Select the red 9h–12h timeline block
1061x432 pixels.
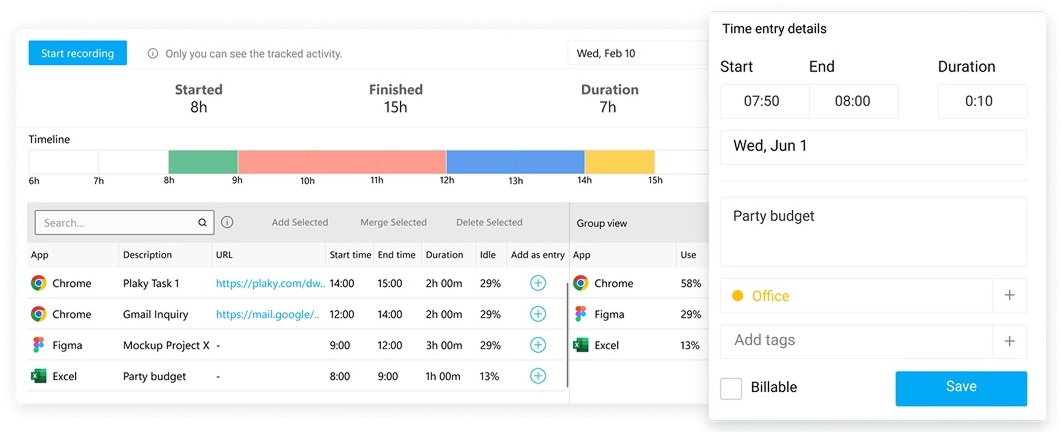tap(341, 161)
